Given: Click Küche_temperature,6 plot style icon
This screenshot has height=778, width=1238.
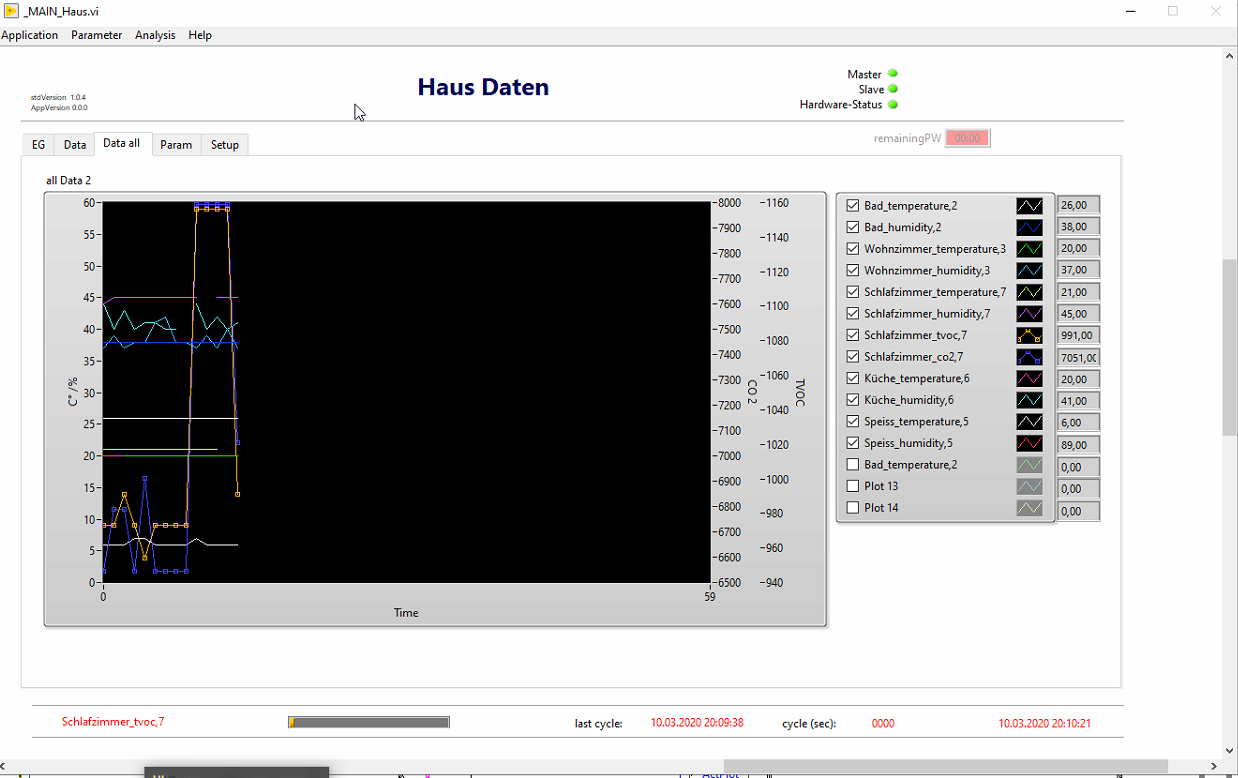Looking at the screenshot, I should (1029, 378).
